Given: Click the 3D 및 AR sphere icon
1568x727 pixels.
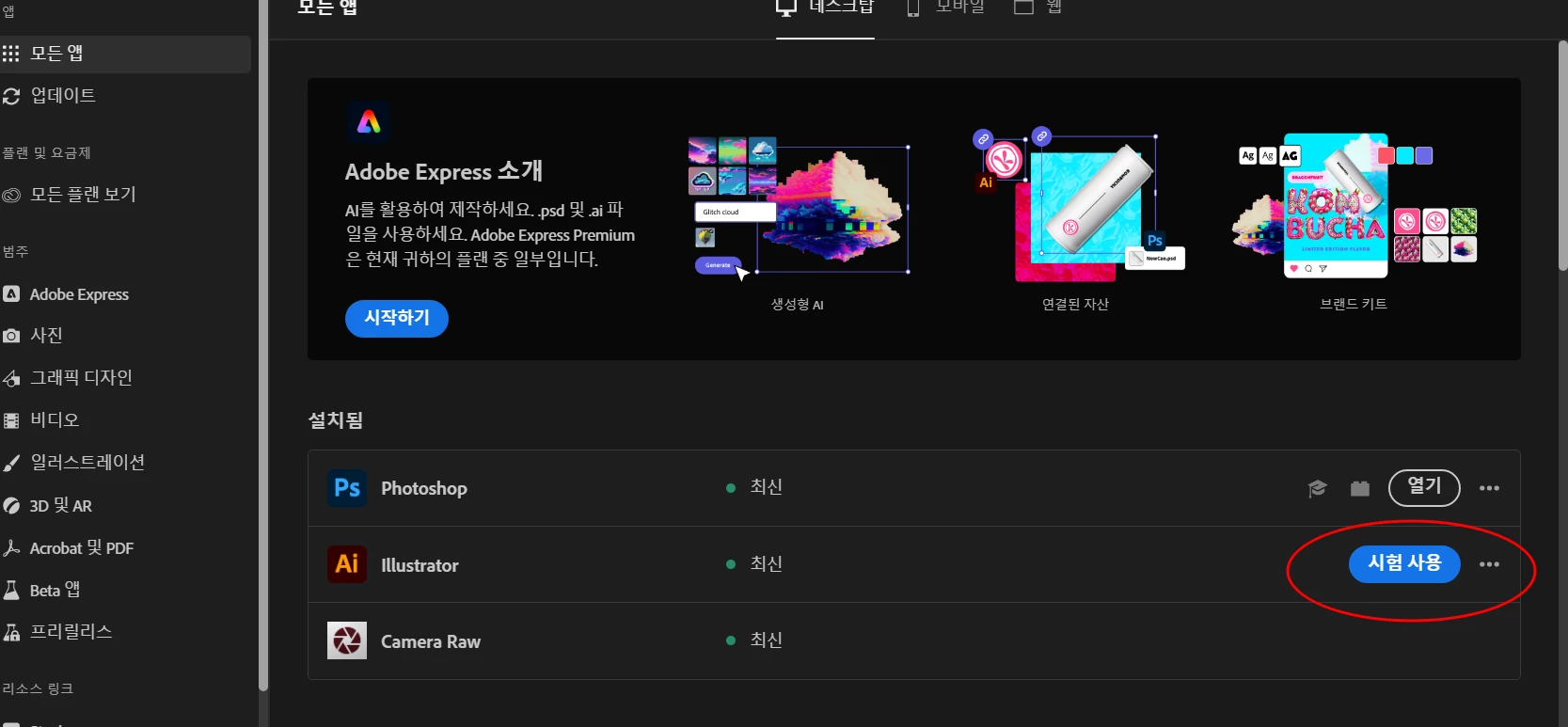Looking at the screenshot, I should pos(11,506).
